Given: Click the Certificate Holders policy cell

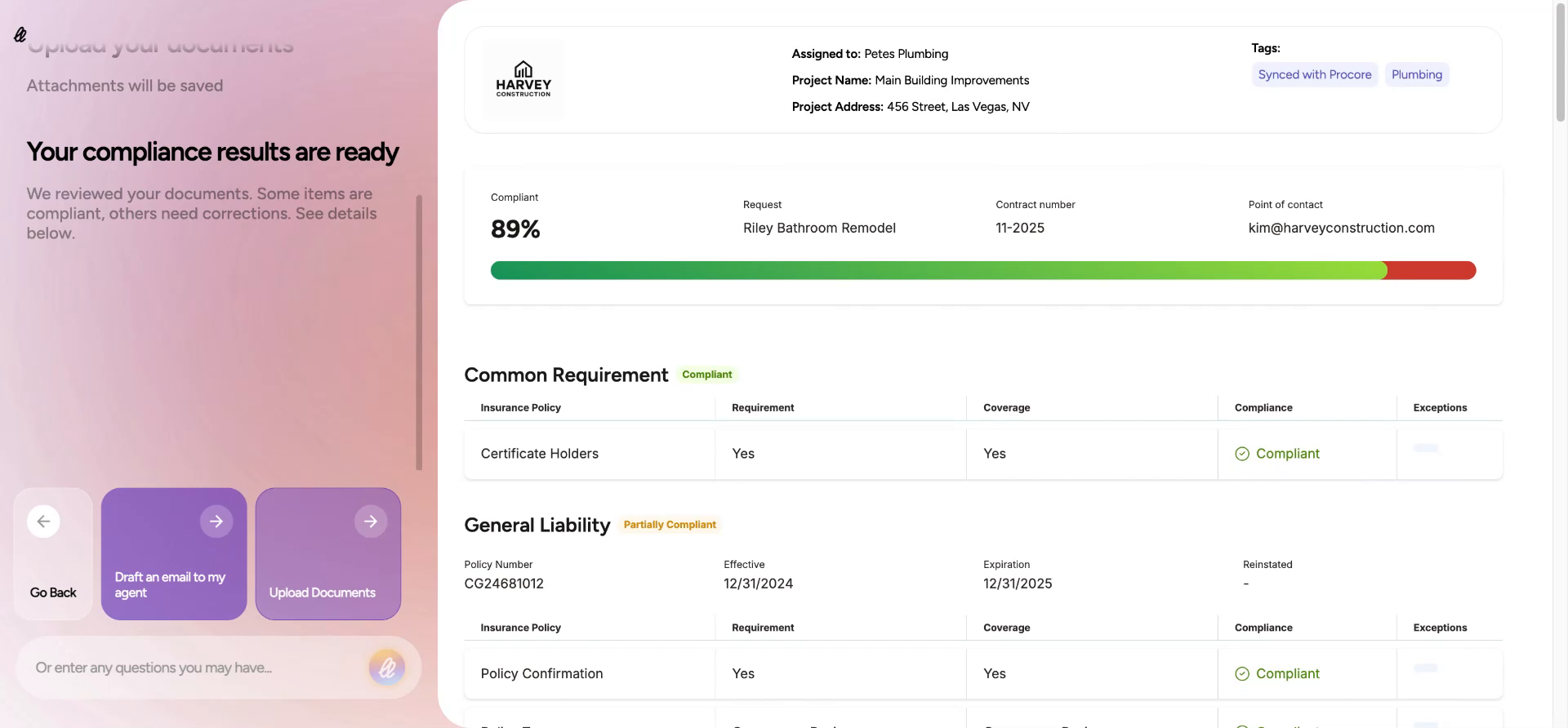Looking at the screenshot, I should pos(590,454).
